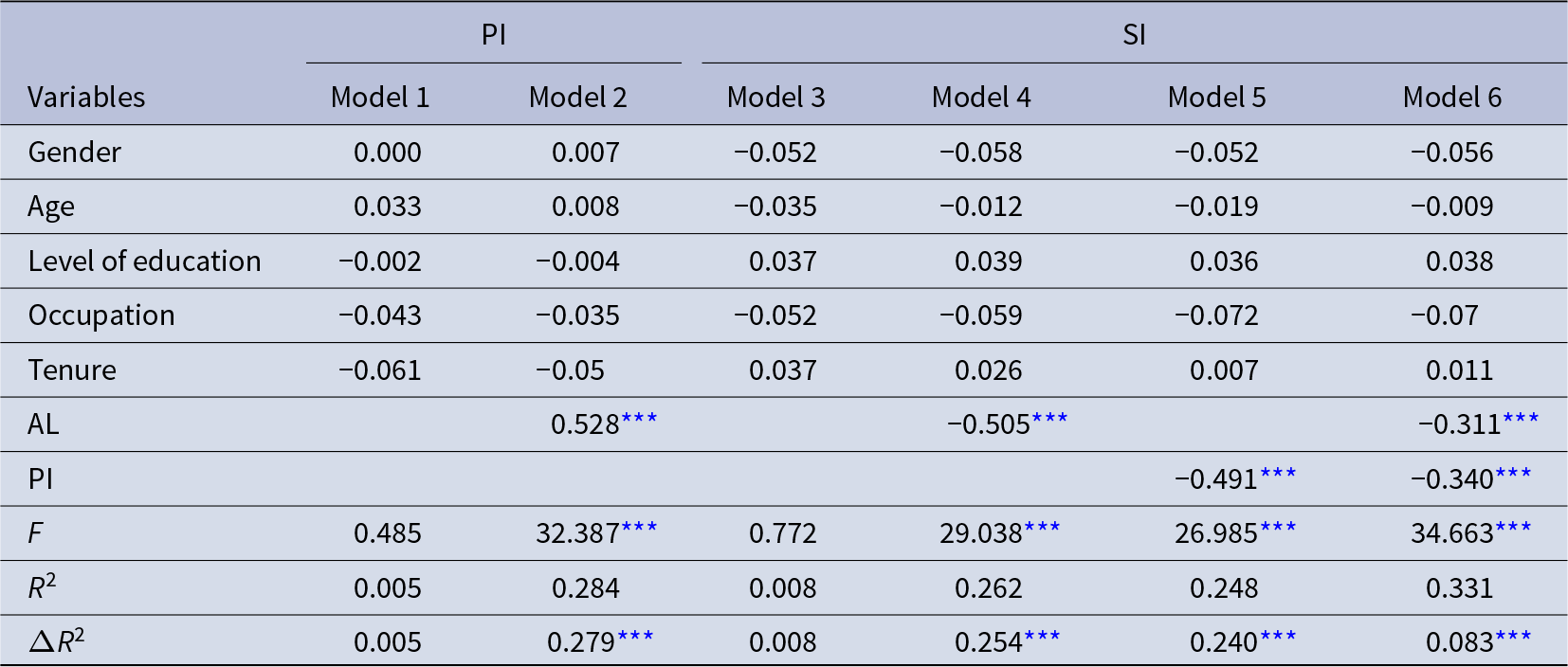Click the asterisks next to 29.038

[x=1042, y=529]
